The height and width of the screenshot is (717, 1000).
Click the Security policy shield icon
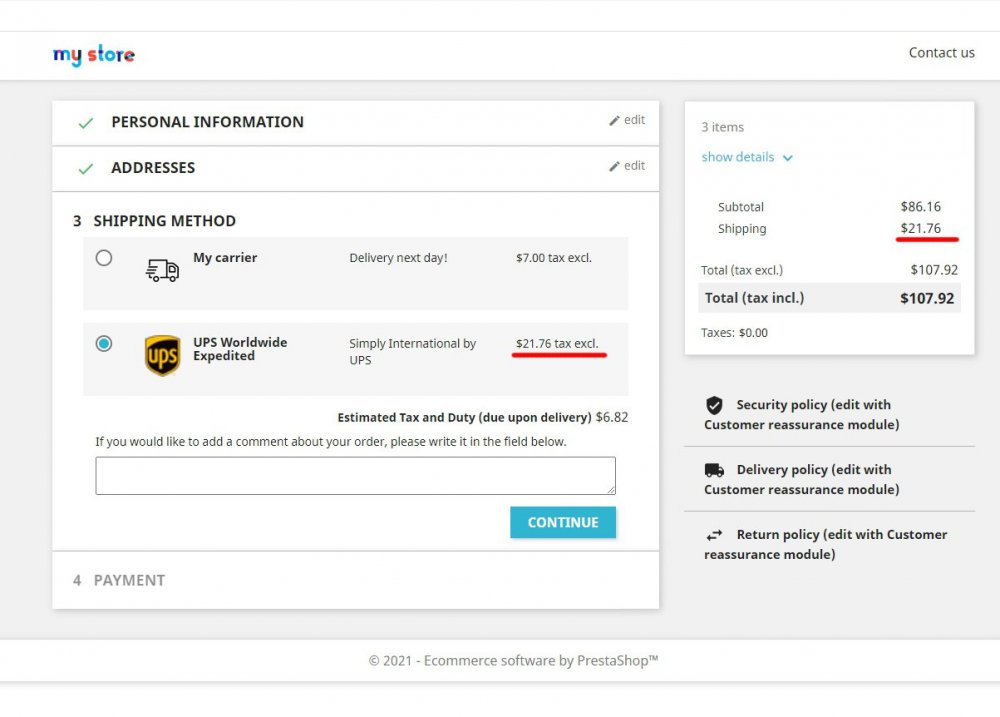pyautogui.click(x=714, y=405)
